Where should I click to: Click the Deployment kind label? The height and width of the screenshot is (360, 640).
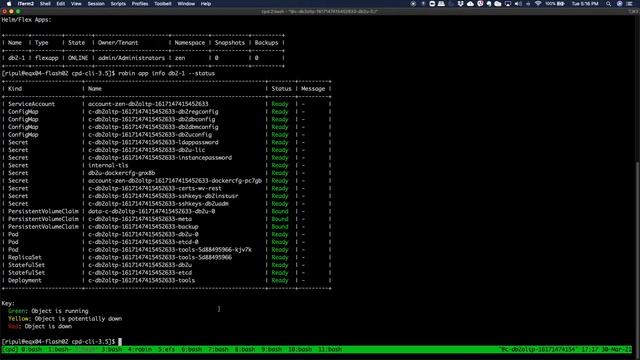point(25,280)
